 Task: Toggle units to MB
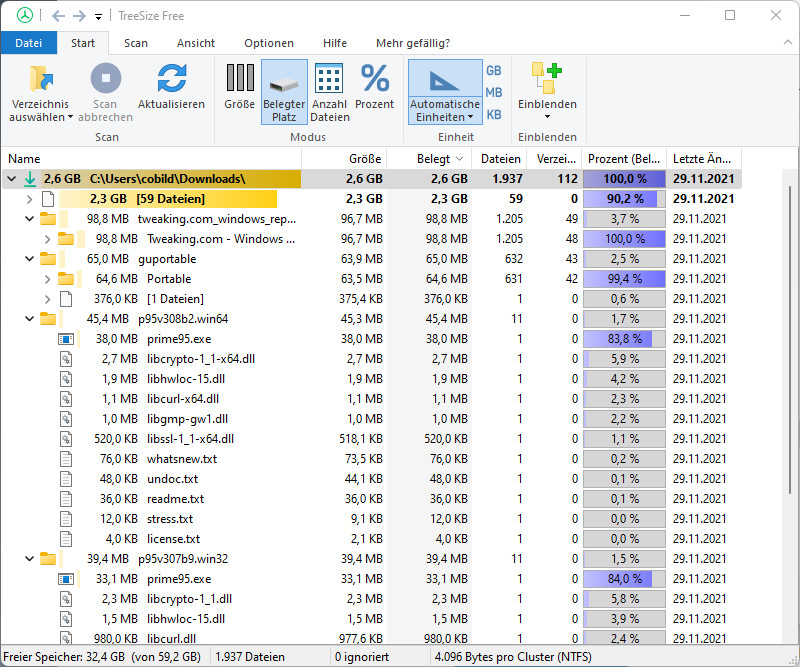tap(492, 92)
